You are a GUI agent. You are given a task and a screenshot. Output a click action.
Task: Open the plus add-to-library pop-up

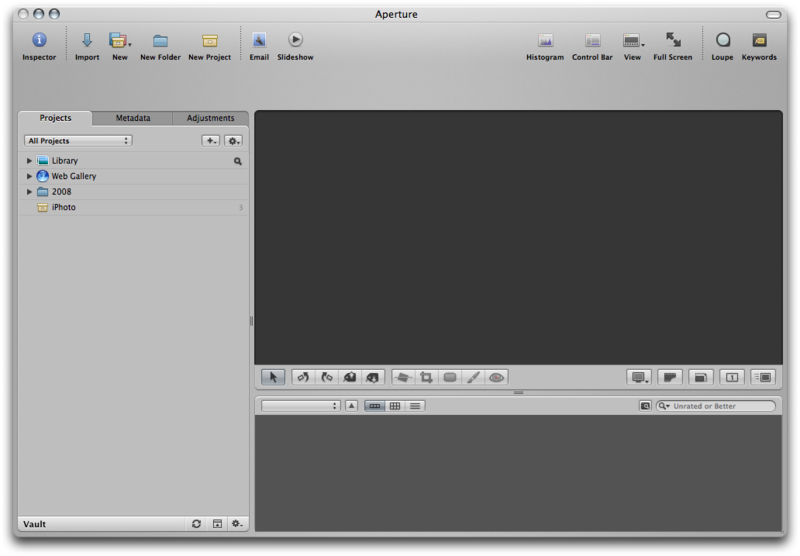pyautogui.click(x=211, y=141)
